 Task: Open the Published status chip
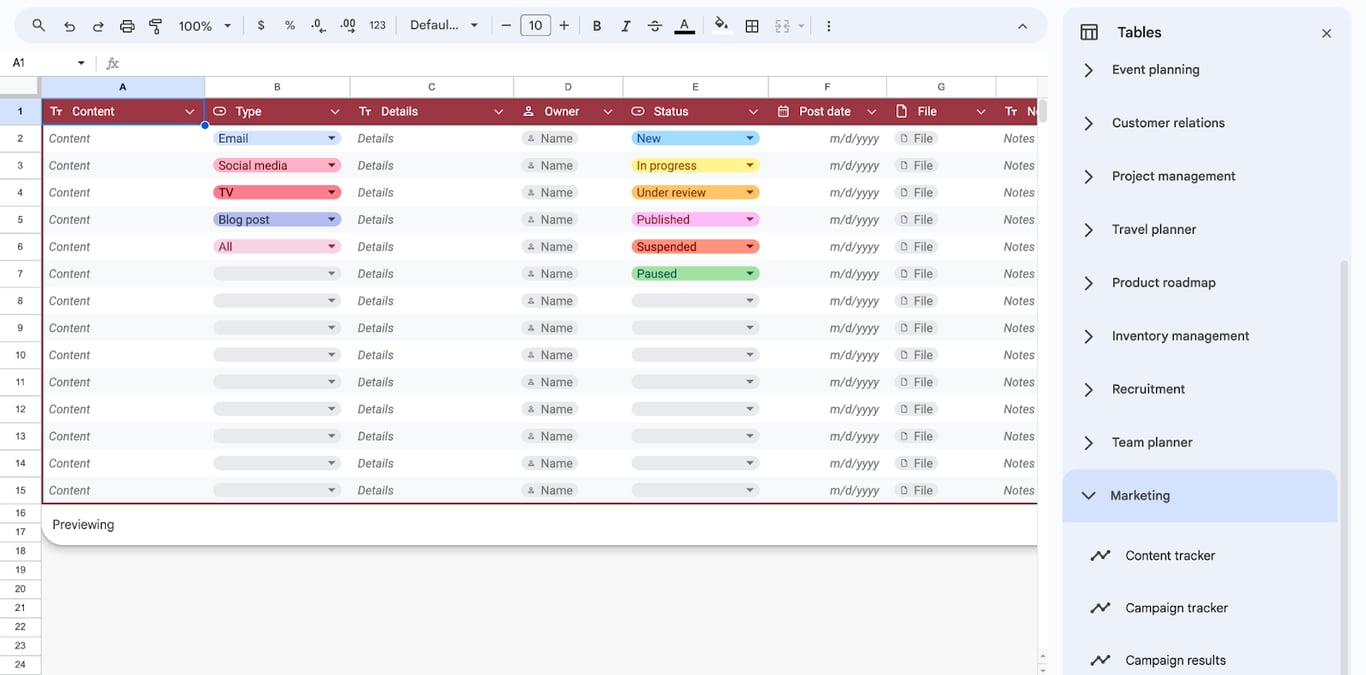(695, 220)
